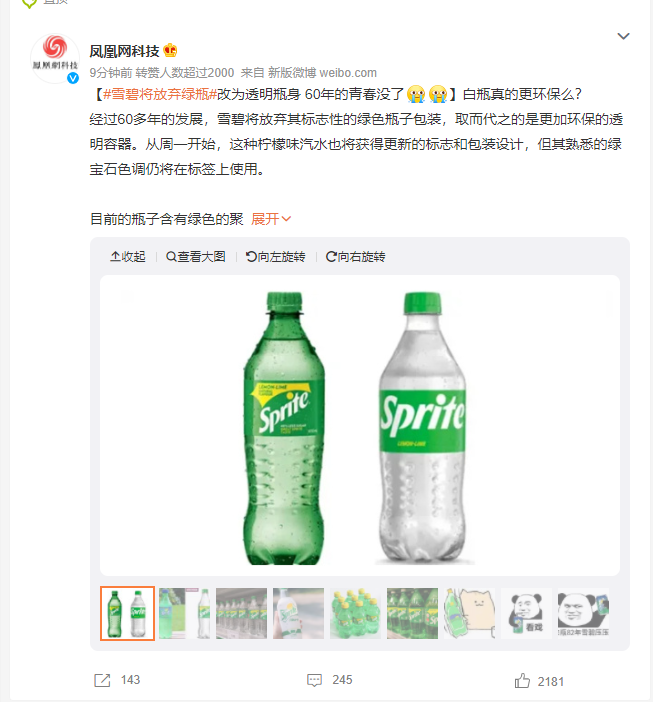Click the blue verified badge icon
653x702 pixels.
point(73,78)
